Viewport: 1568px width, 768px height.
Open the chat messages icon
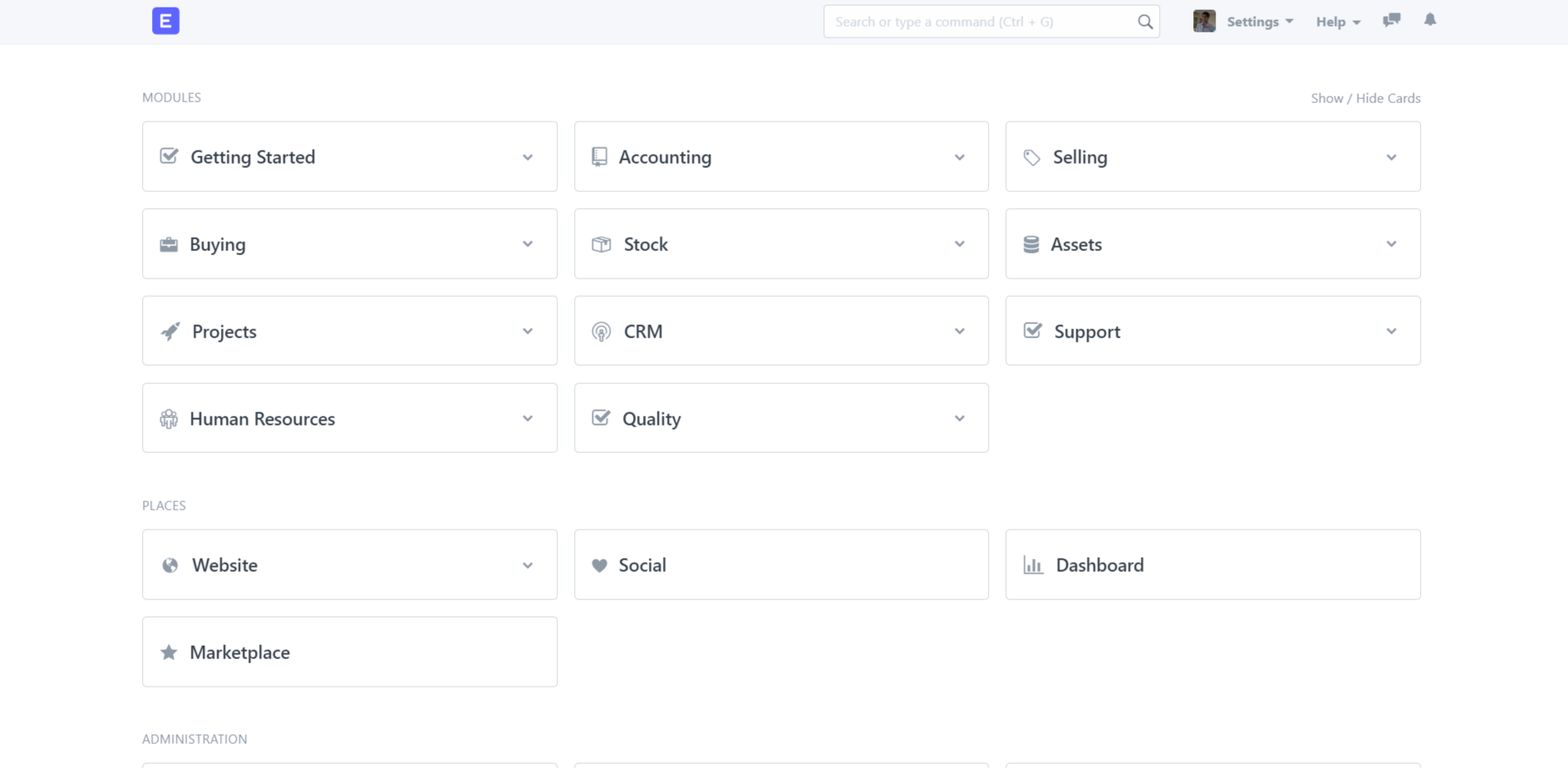[1392, 21]
